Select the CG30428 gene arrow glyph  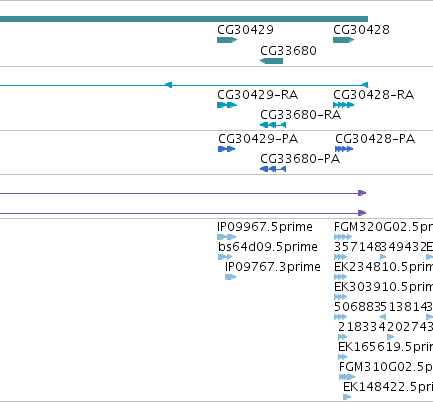pyautogui.click(x=344, y=40)
